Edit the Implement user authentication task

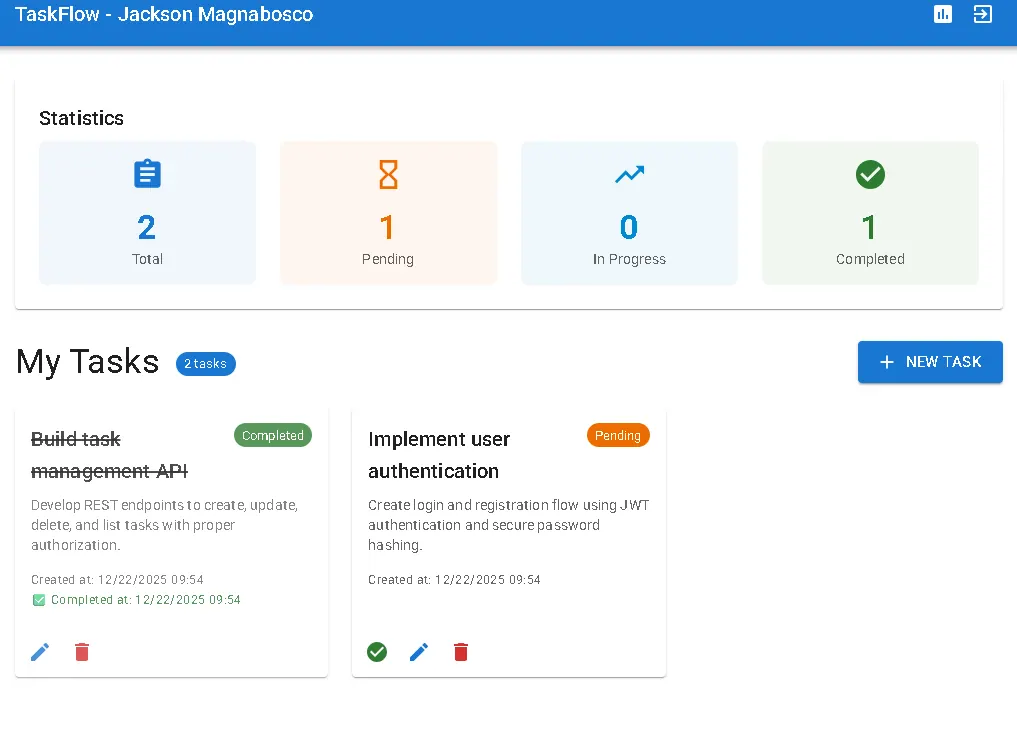[x=419, y=652]
